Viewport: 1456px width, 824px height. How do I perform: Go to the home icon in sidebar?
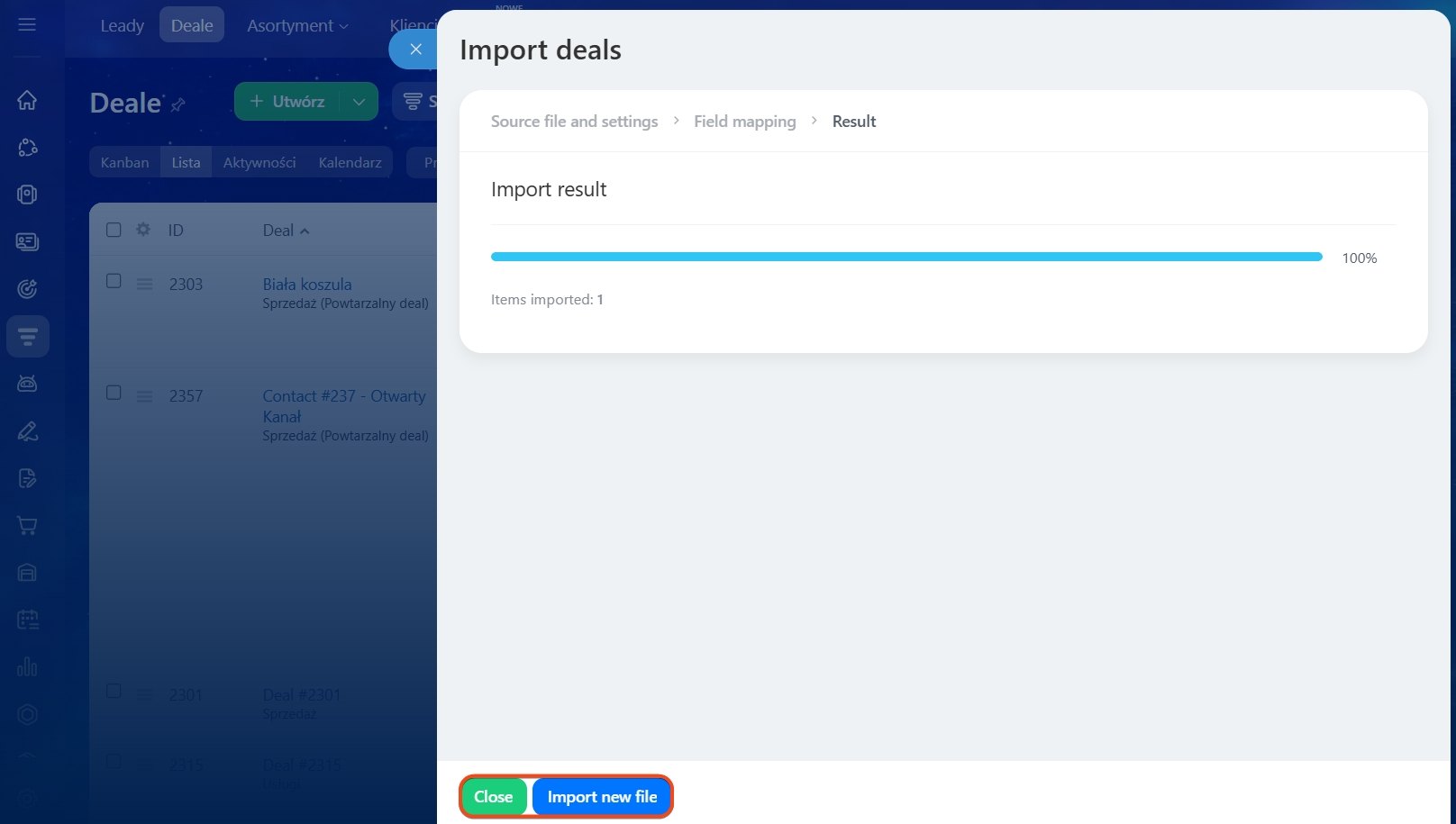point(27,100)
